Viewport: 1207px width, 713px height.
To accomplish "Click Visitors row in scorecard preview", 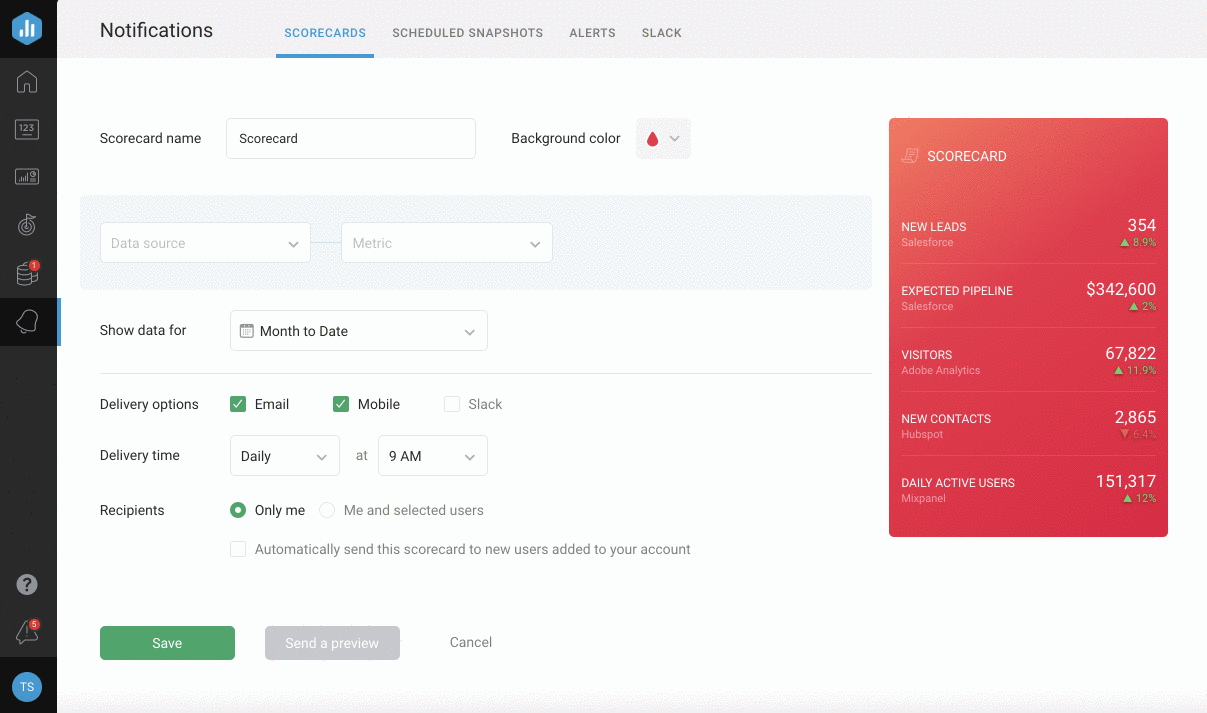I will pos(1028,360).
